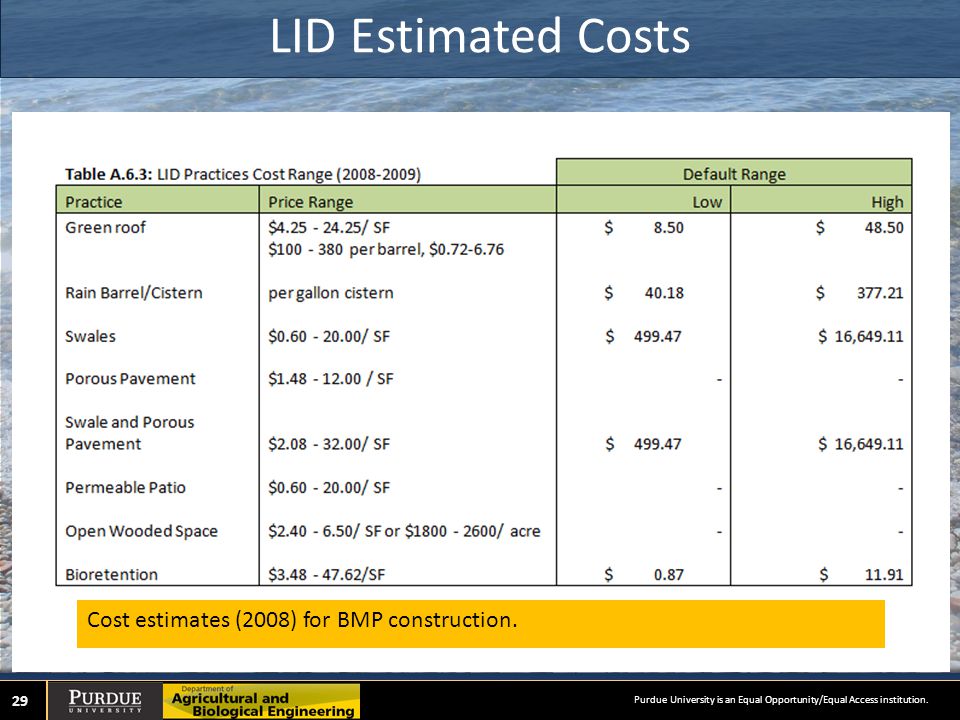The height and width of the screenshot is (720, 960).
Task: Click the Purdue University logo
Action: [105, 701]
